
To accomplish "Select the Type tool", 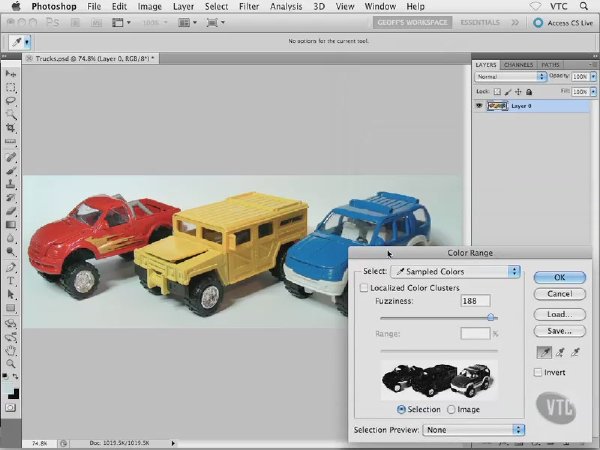I will pos(11,280).
